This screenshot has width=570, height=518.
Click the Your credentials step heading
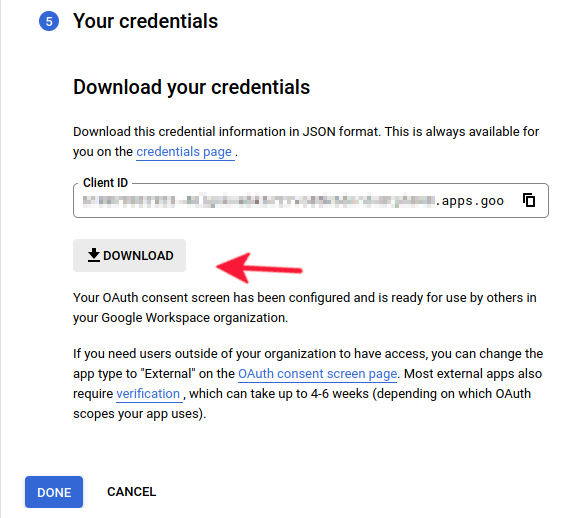[145, 21]
